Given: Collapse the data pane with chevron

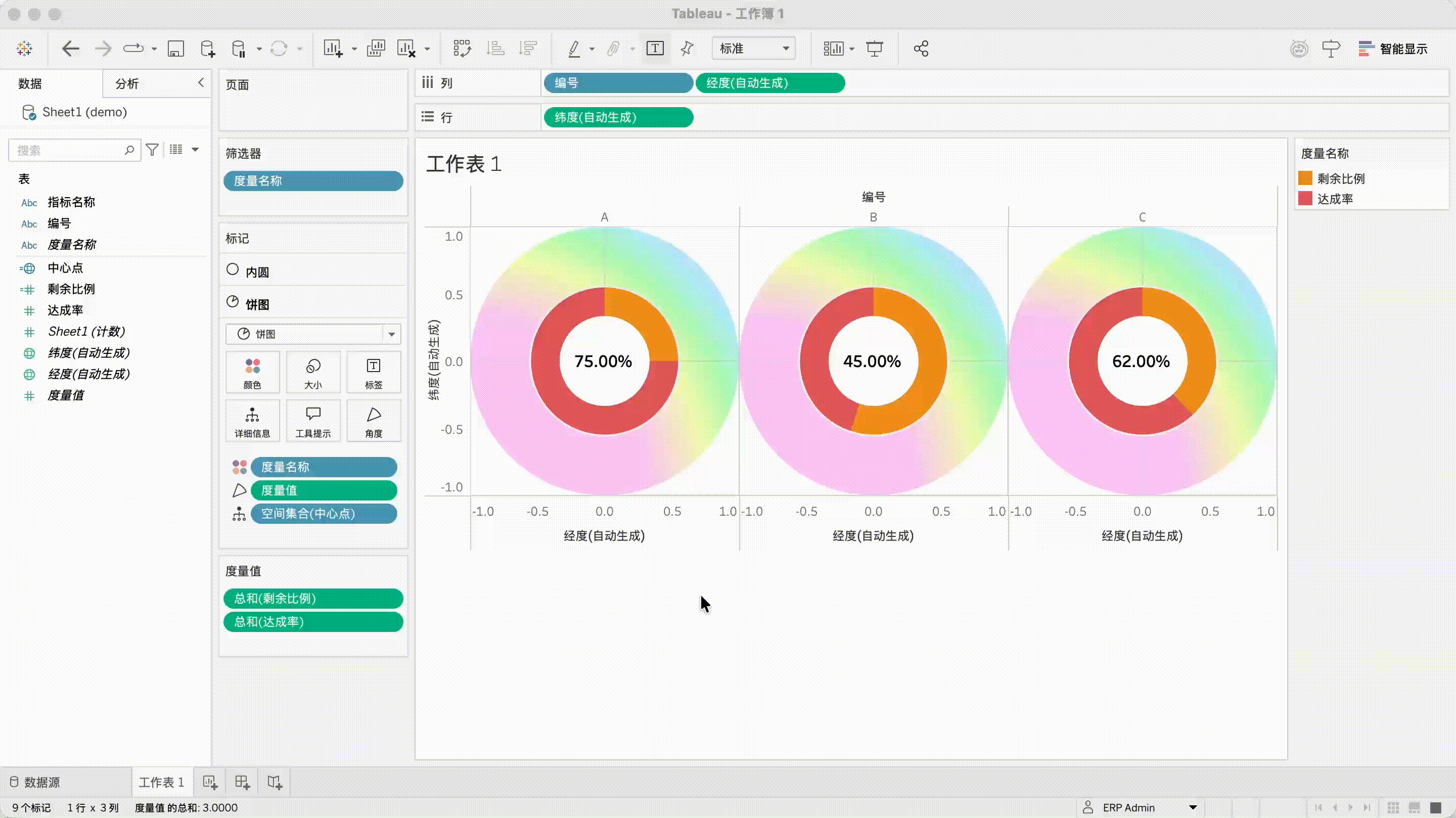Looking at the screenshot, I should [x=201, y=83].
